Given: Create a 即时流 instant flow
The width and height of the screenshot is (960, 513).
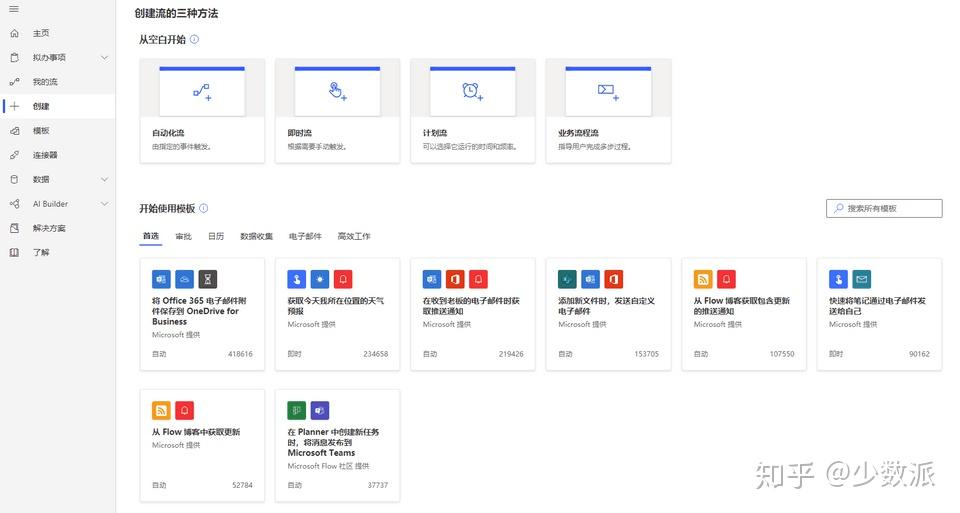Looking at the screenshot, I should pyautogui.click(x=337, y=111).
